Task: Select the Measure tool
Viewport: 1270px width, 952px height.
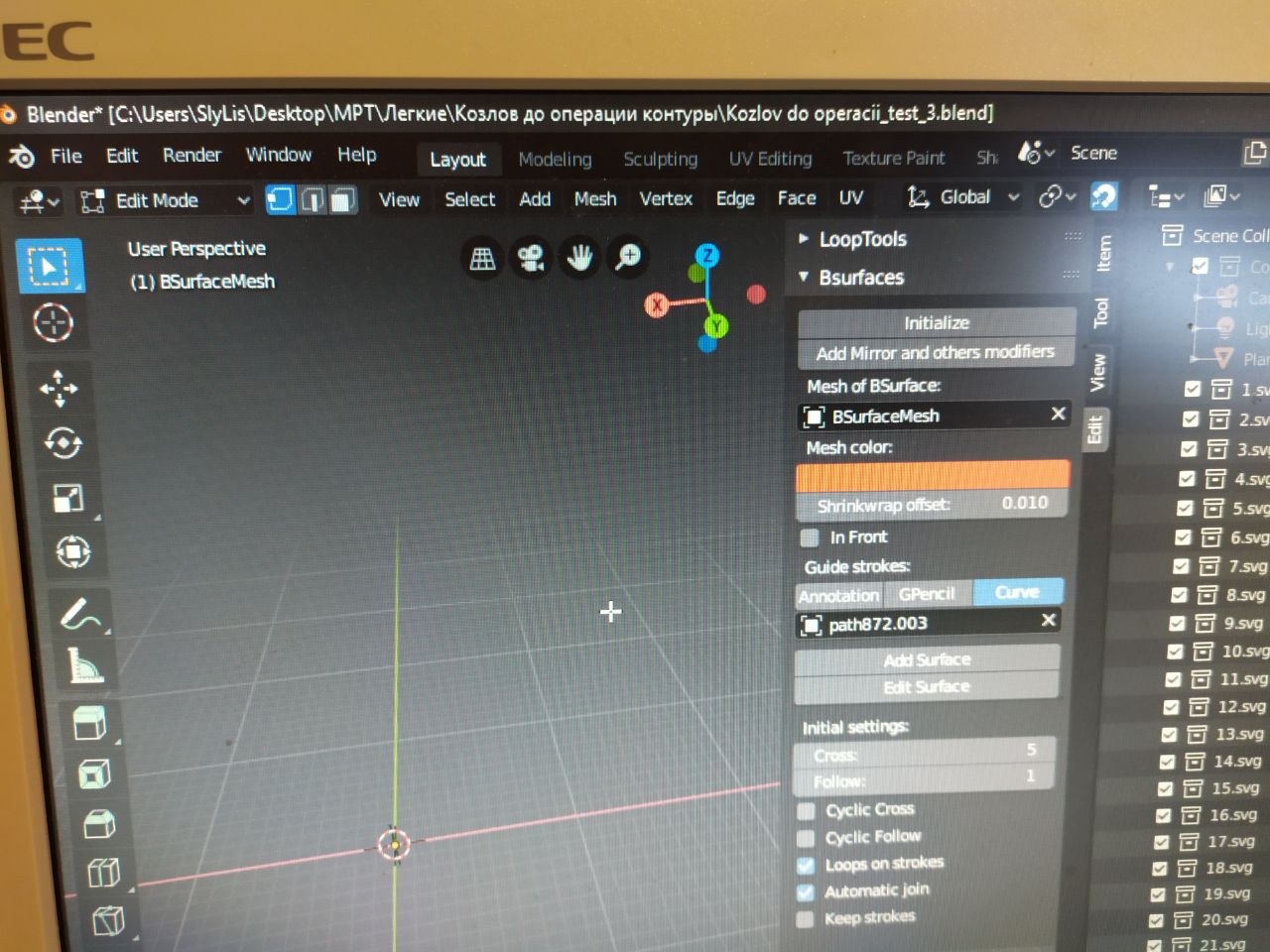Action: (x=85, y=665)
